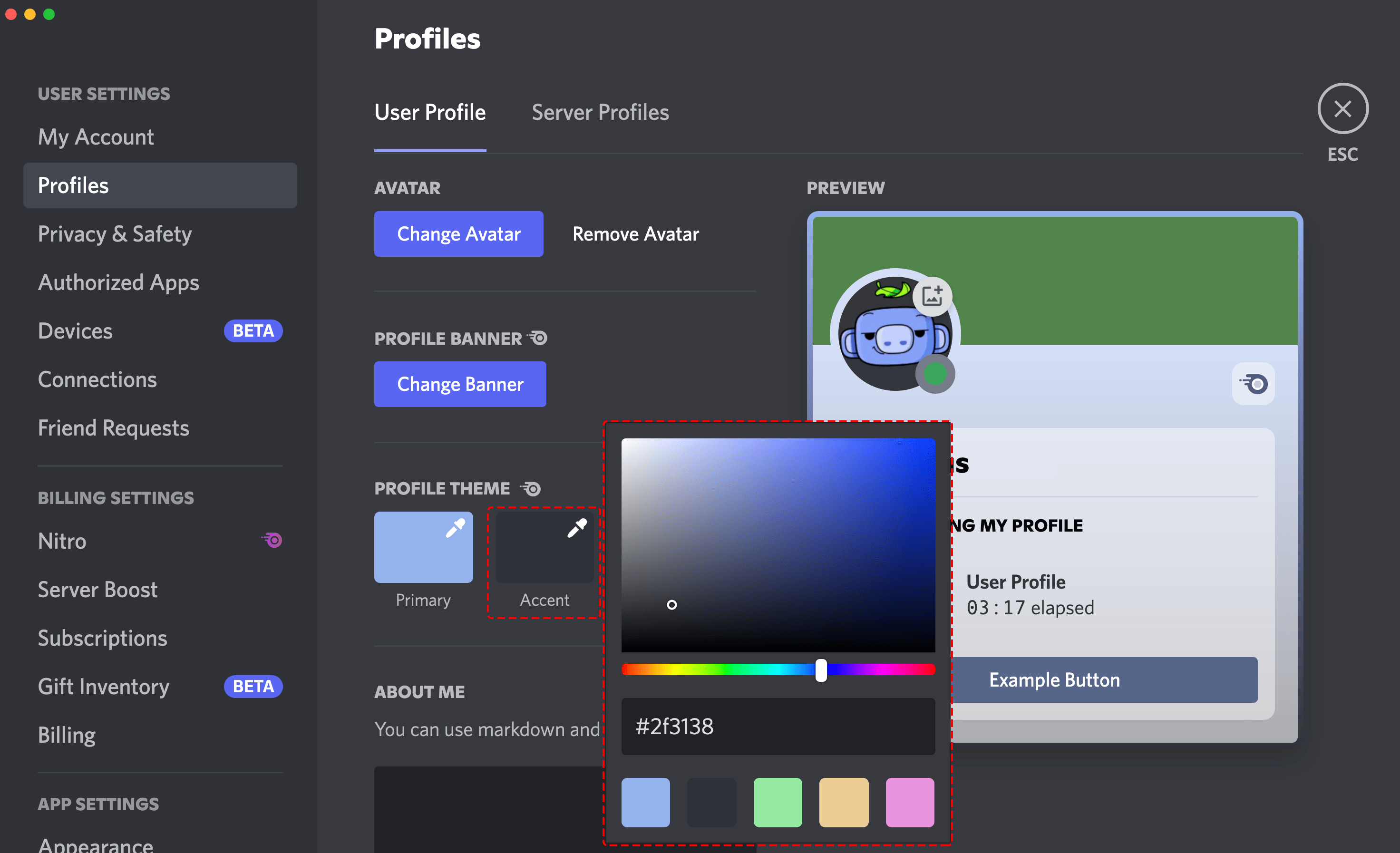Open Privacy & Safety settings

115,234
